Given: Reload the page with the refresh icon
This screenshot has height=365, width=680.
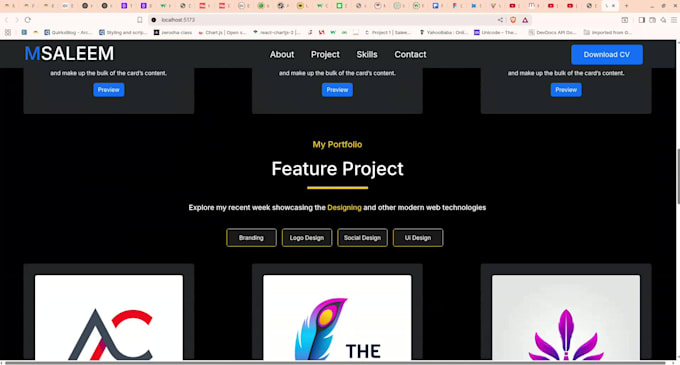Looking at the screenshot, I should (28, 20).
